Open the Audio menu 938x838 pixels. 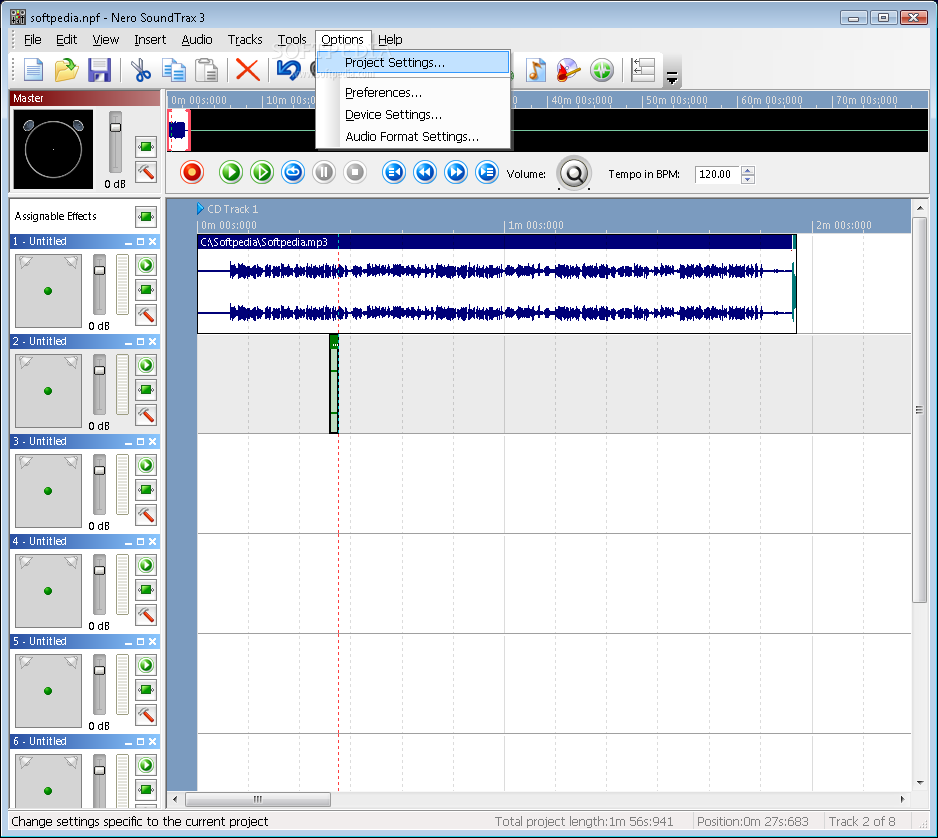pos(197,39)
